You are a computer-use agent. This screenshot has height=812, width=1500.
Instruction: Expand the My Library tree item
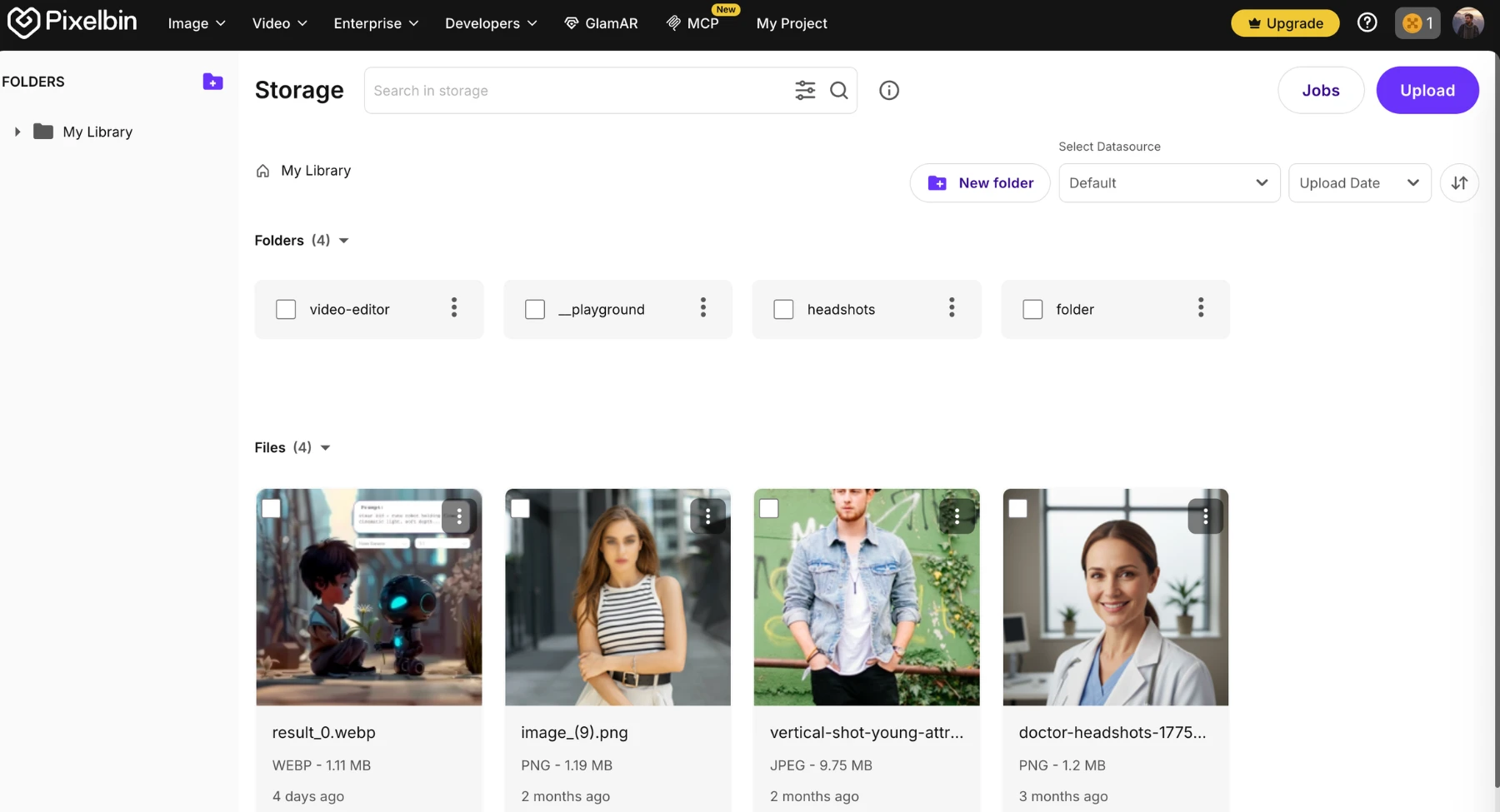coord(17,132)
